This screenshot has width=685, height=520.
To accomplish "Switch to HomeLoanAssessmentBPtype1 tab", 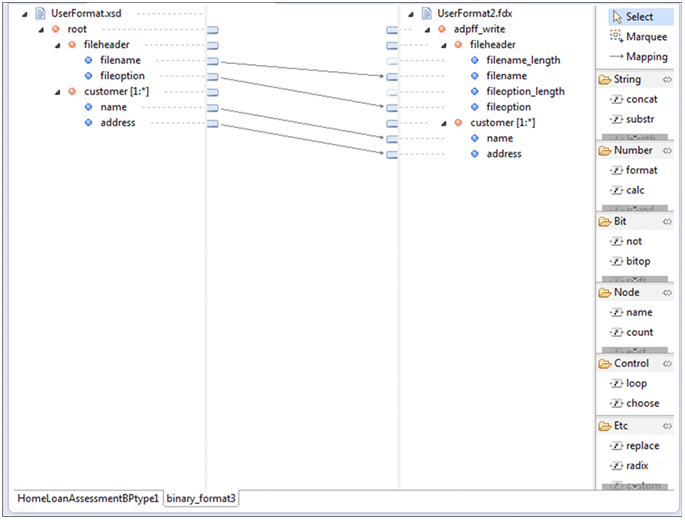I will coord(89,498).
